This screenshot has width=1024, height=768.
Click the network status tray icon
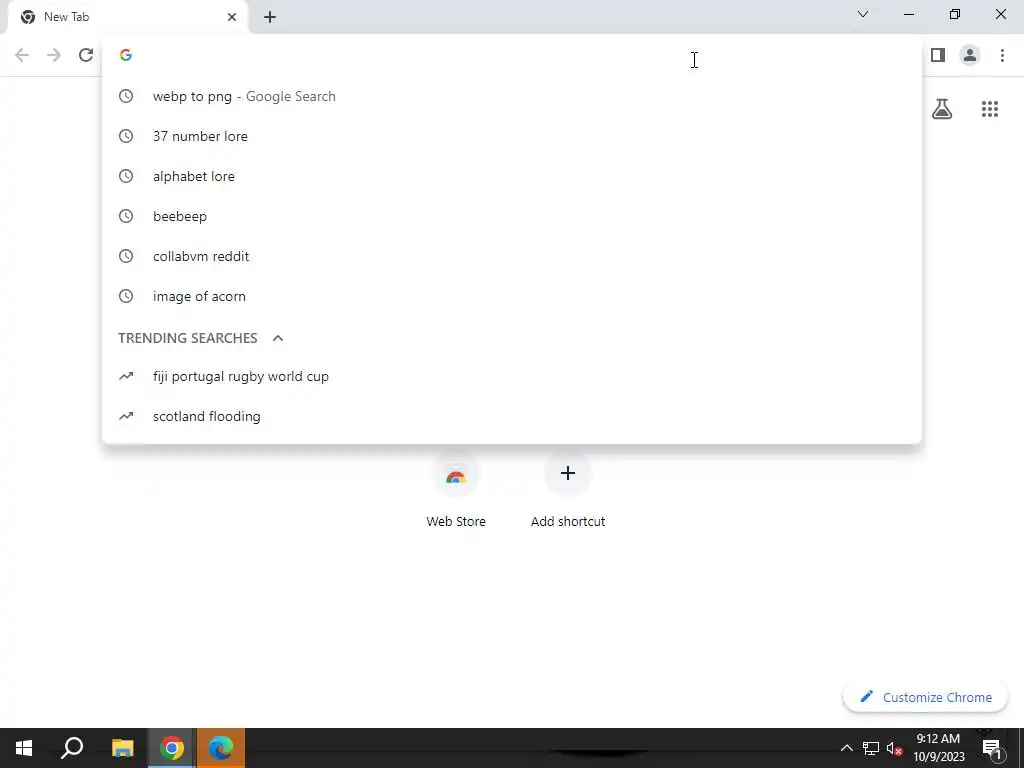coord(871,748)
